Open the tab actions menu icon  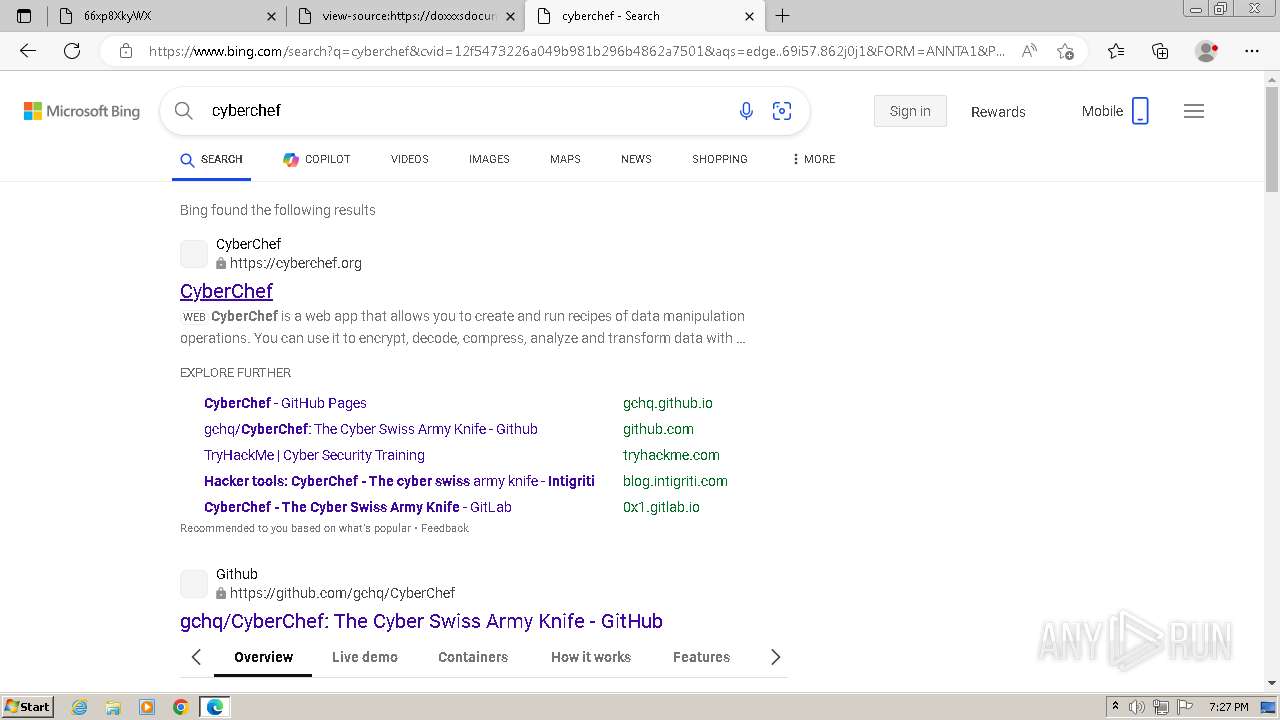click(x=24, y=16)
